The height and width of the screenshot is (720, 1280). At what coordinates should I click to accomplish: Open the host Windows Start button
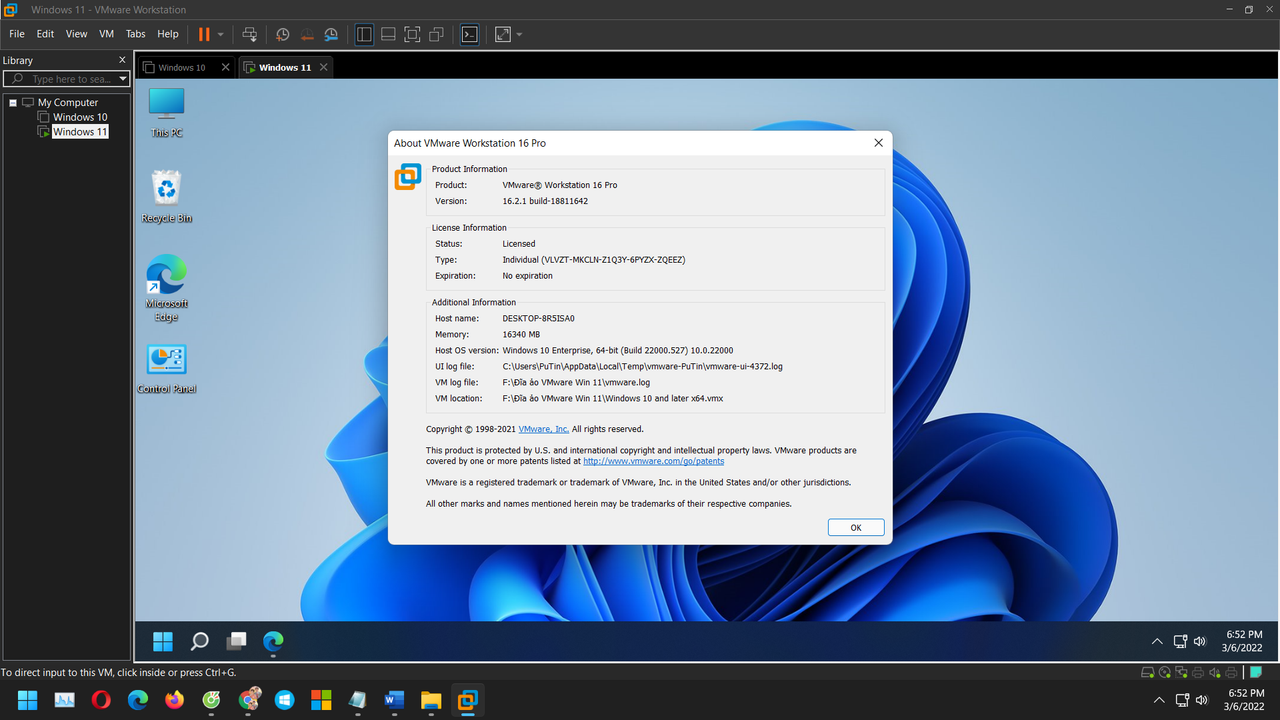point(27,700)
